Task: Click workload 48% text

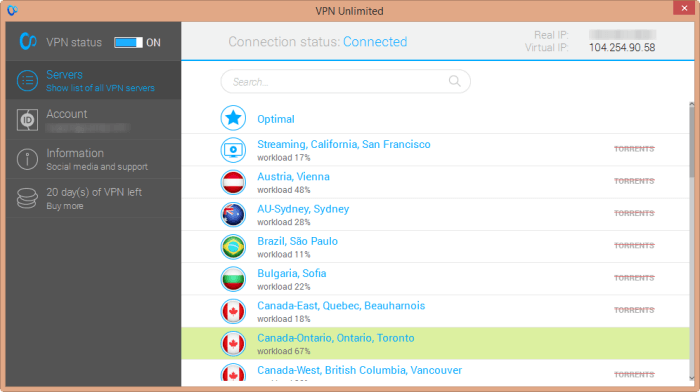Action: coord(283,190)
